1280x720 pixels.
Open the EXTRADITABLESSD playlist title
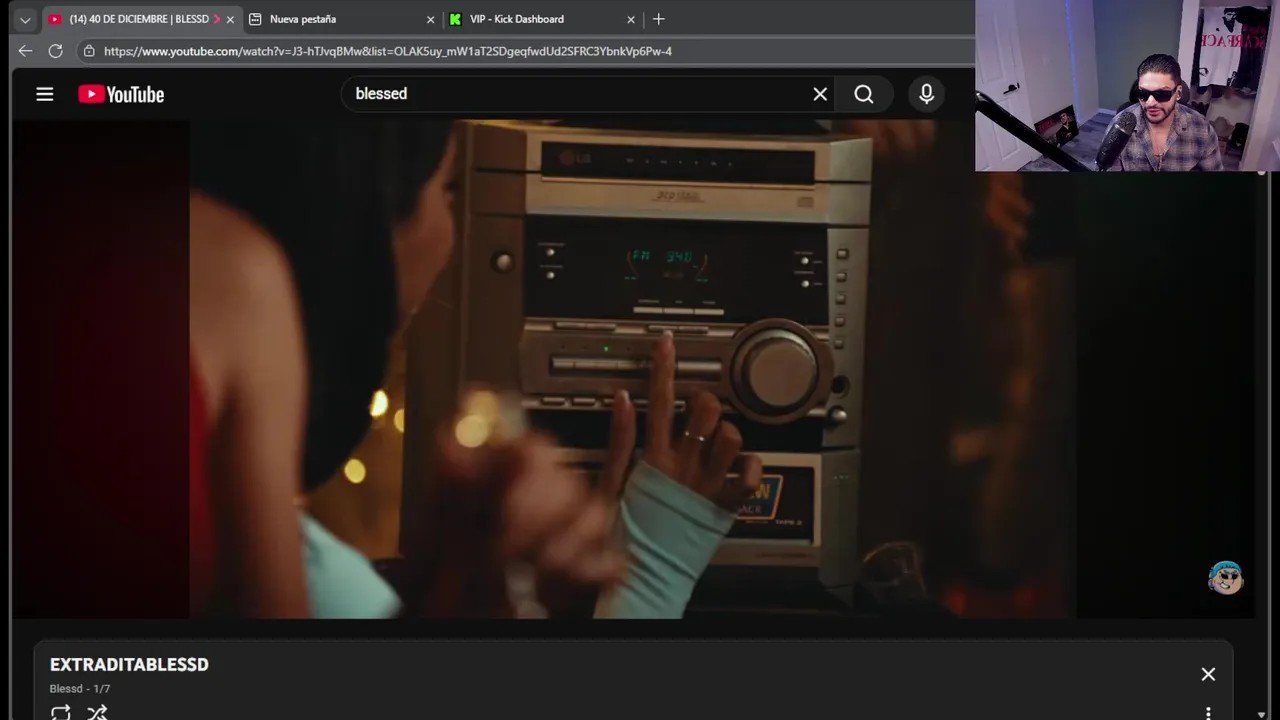coord(129,665)
